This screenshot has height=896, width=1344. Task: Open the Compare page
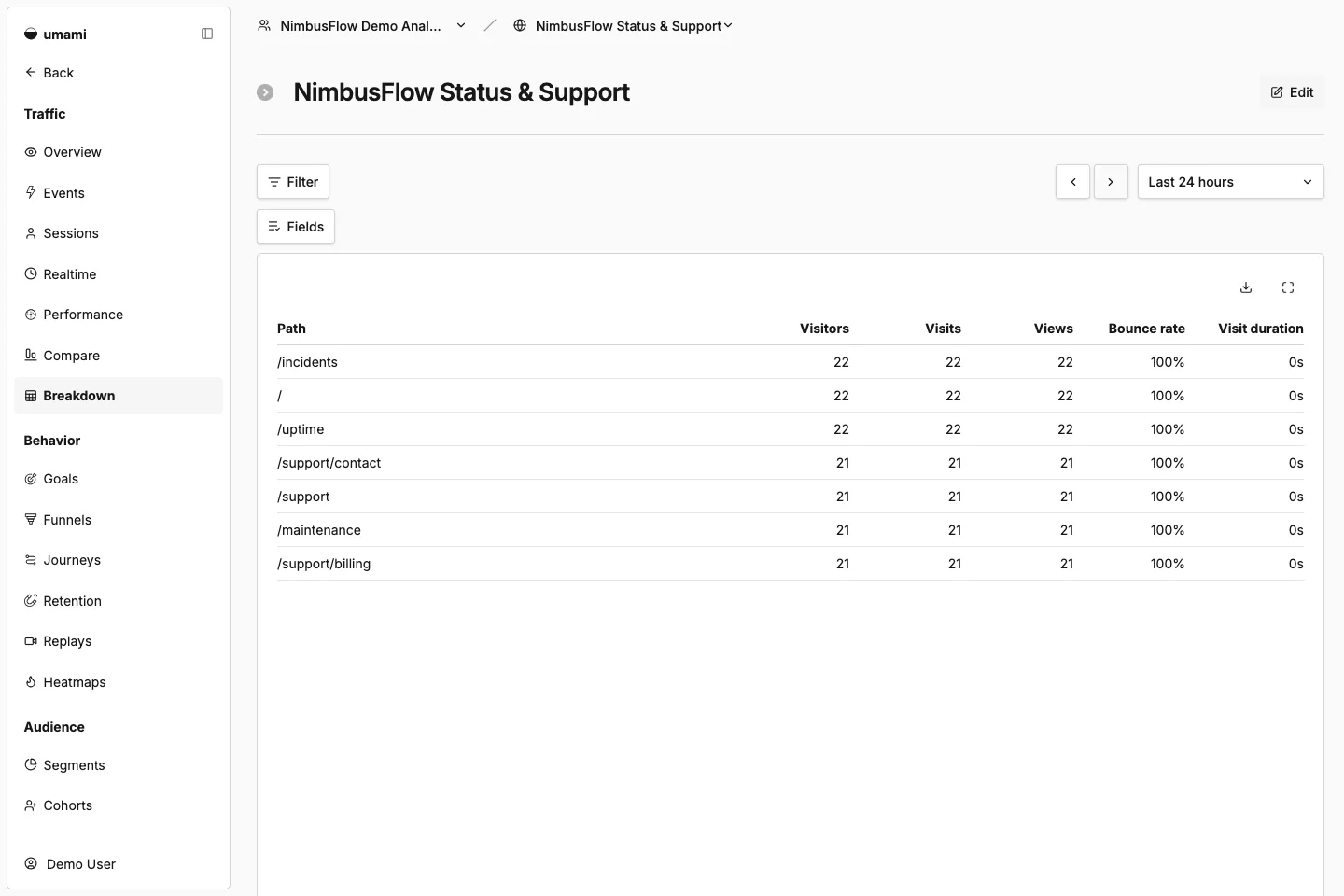click(119, 356)
